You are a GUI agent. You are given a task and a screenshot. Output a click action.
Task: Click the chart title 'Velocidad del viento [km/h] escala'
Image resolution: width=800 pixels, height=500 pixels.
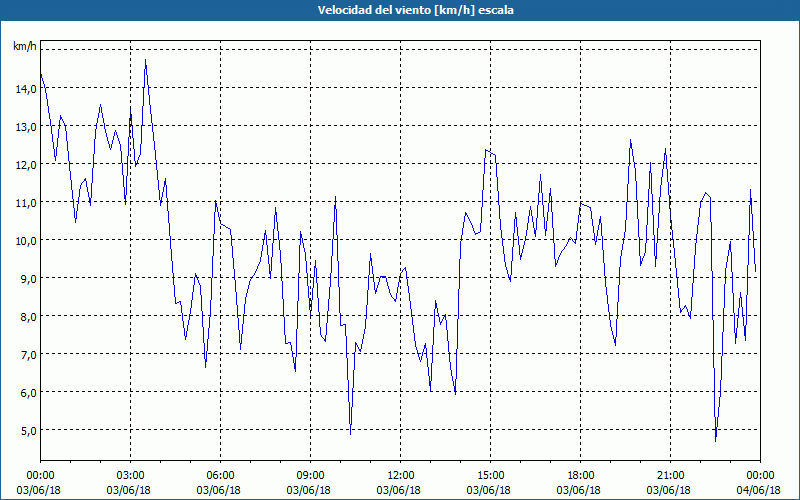[415, 10]
